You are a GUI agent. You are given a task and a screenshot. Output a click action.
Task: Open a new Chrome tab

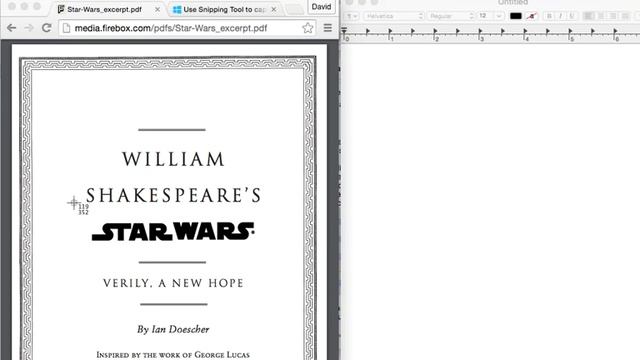(294, 9)
